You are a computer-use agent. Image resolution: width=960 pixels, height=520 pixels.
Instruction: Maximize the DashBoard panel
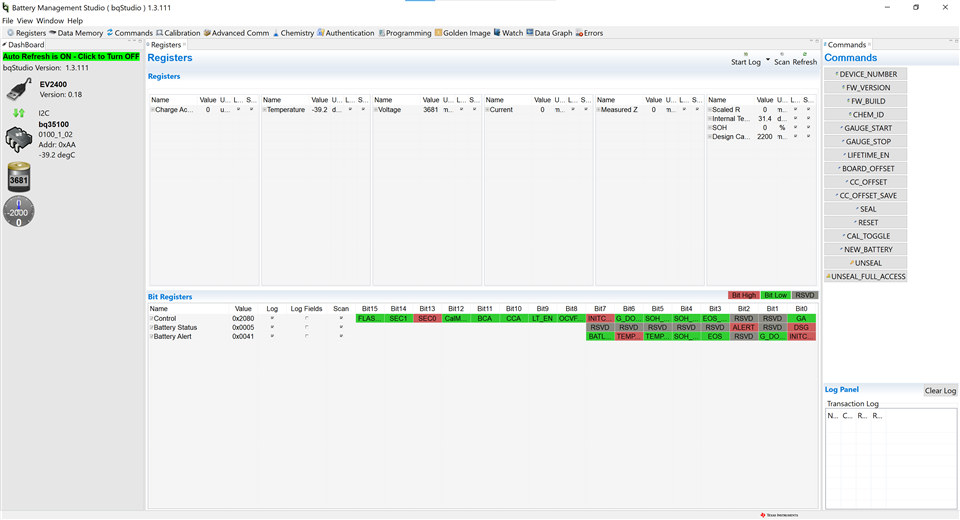point(138,42)
